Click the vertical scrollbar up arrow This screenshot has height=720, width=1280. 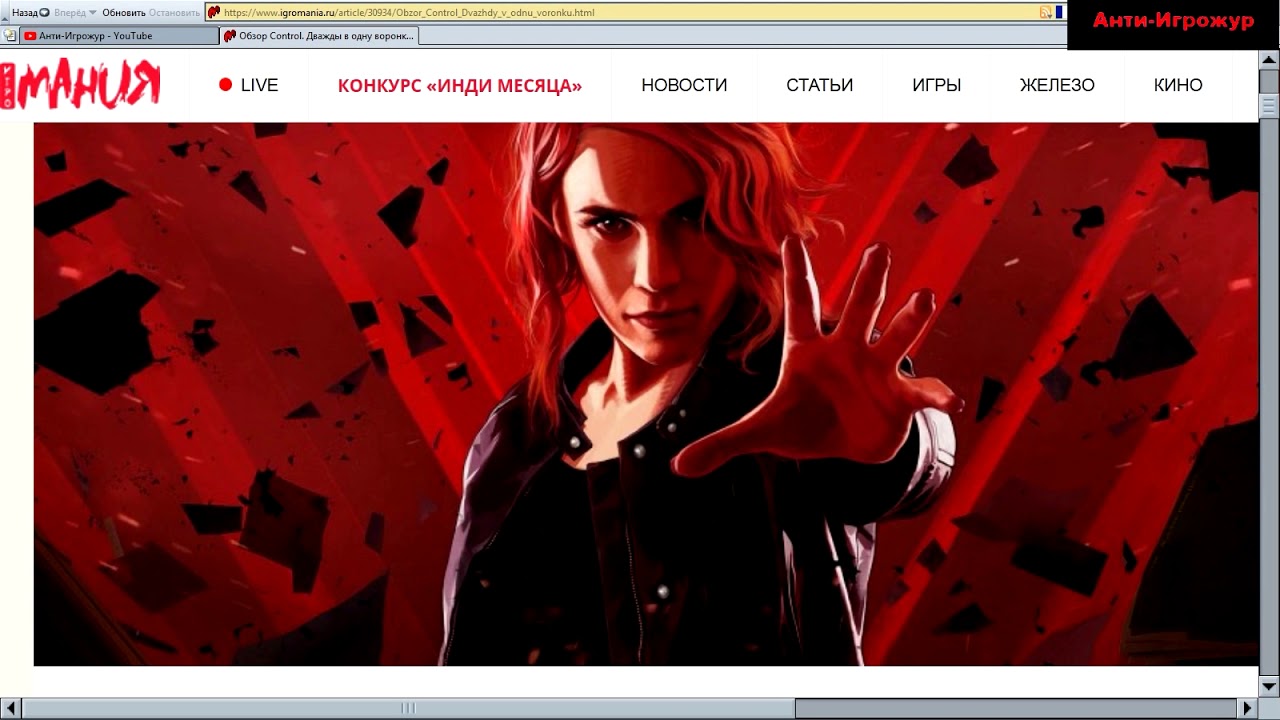1269,60
